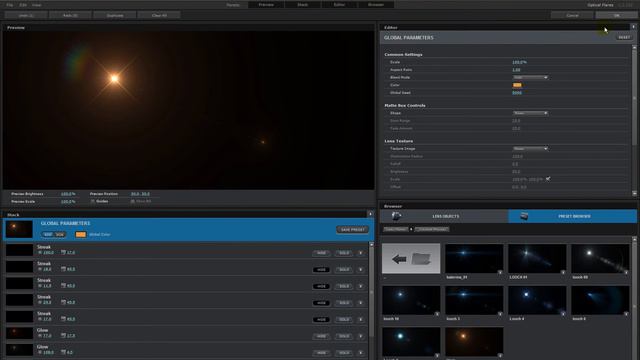Click scale icon on topmost Streak row
The height and width of the screenshot is (360, 640).
(63, 253)
